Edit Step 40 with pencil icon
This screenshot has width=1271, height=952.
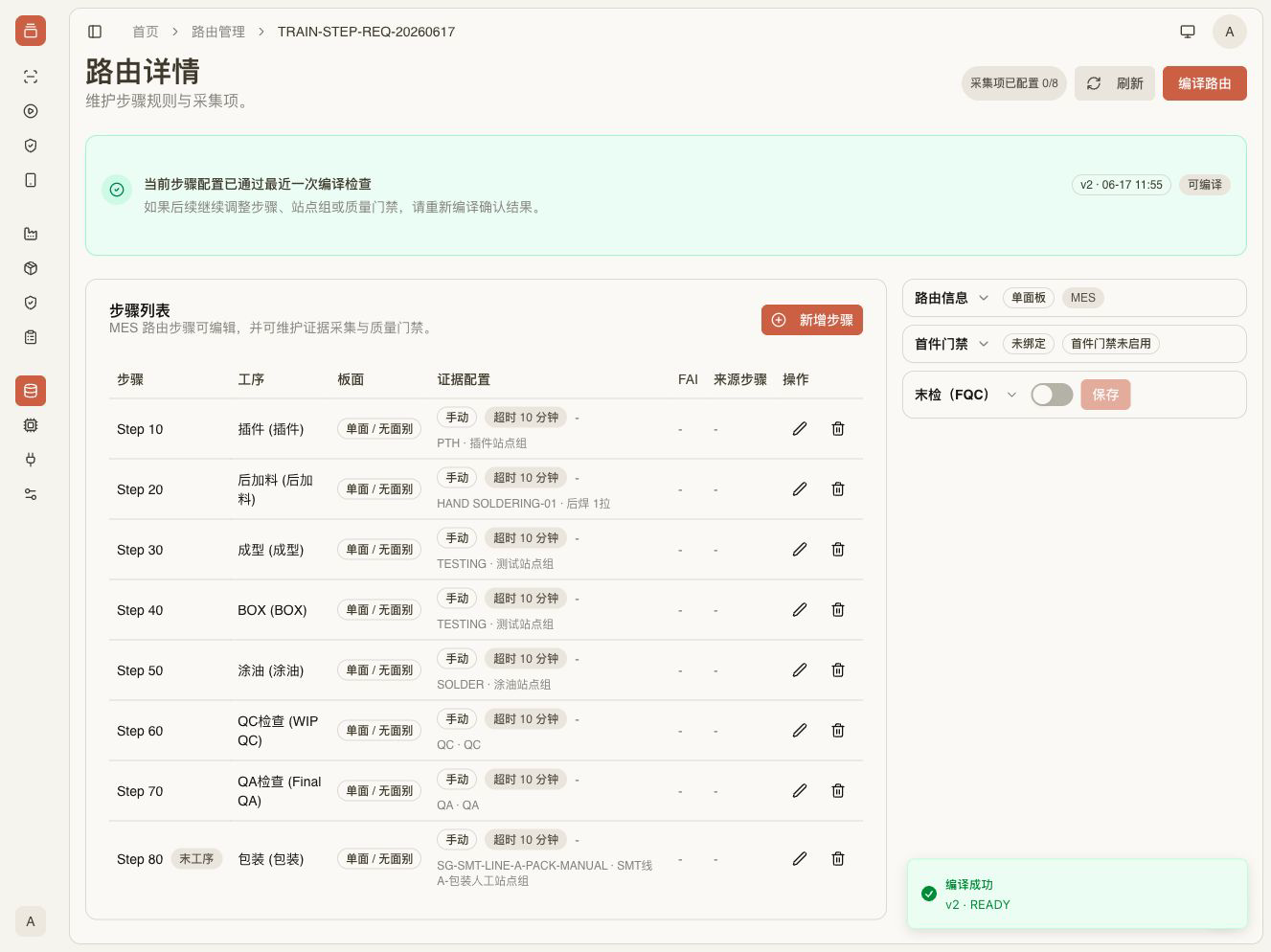tap(800, 610)
